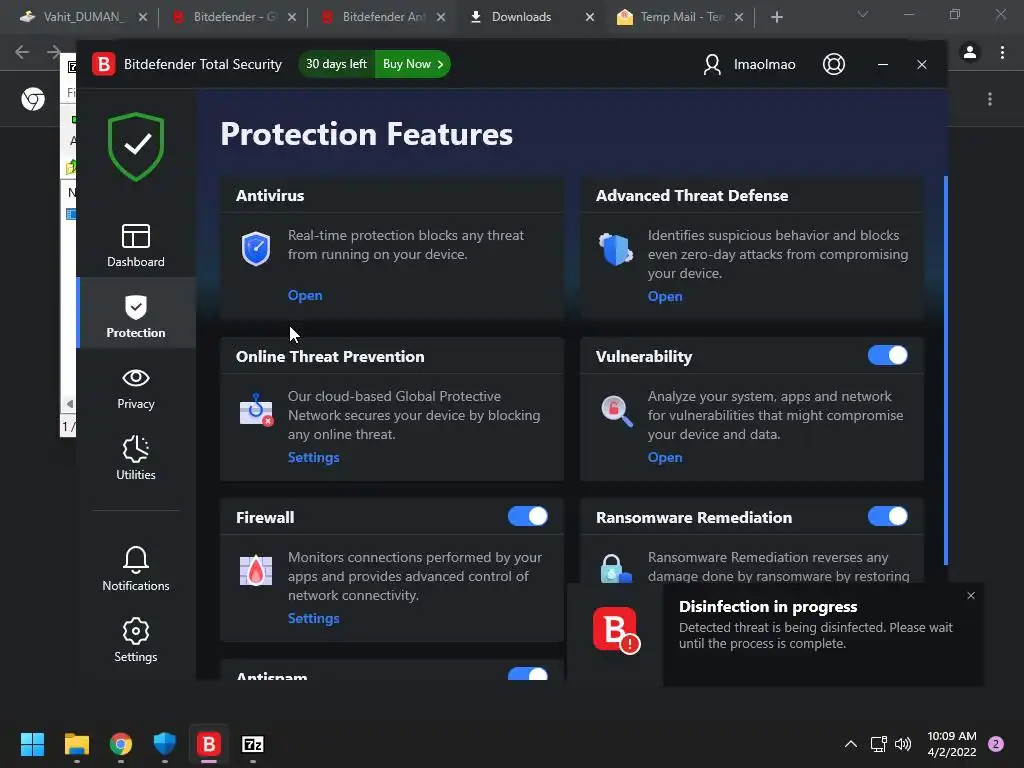Click the Advanced Threat Defense shield icon

(616, 249)
